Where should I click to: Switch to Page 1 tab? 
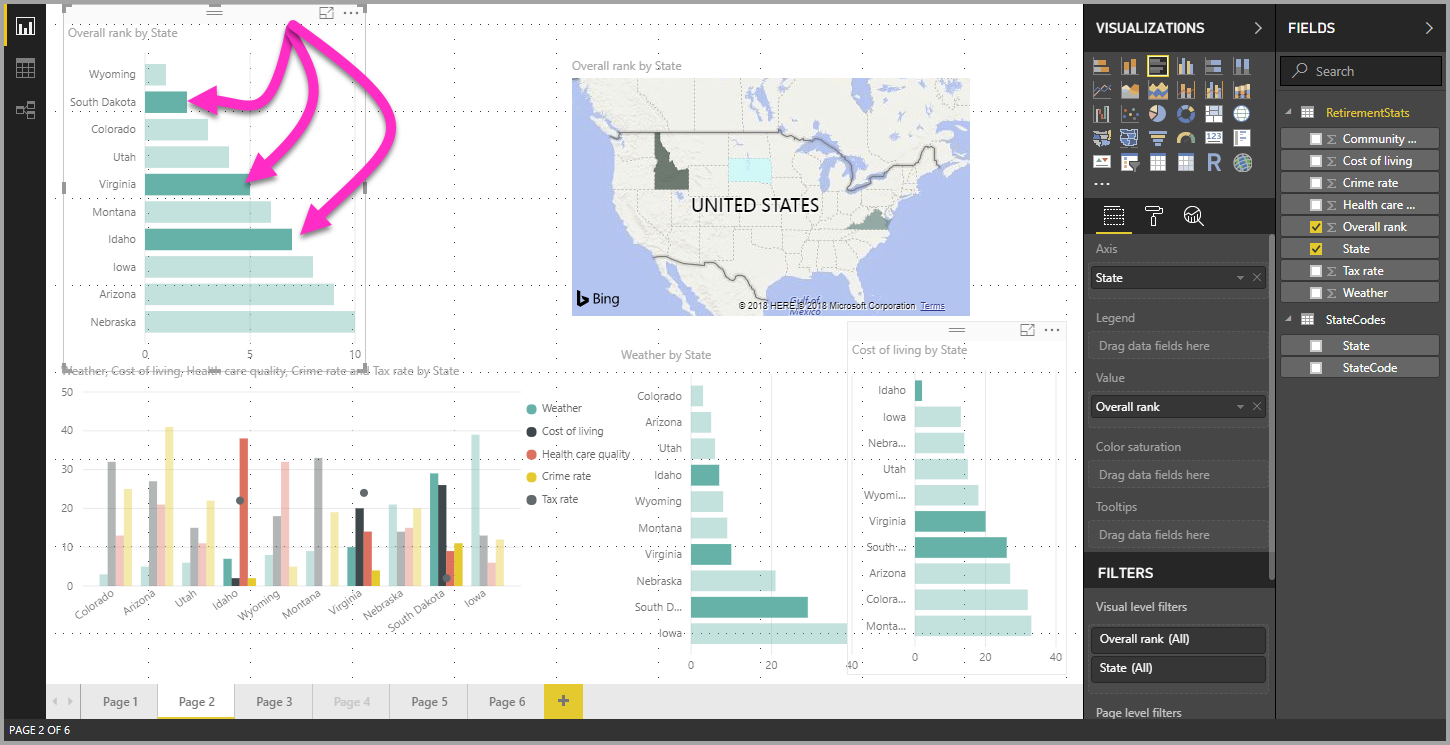pos(120,702)
